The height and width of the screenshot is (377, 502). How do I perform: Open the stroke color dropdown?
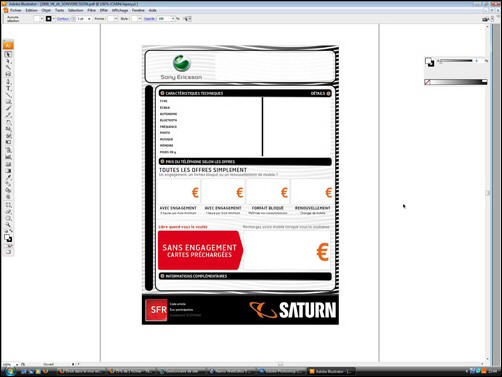[x=54, y=19]
